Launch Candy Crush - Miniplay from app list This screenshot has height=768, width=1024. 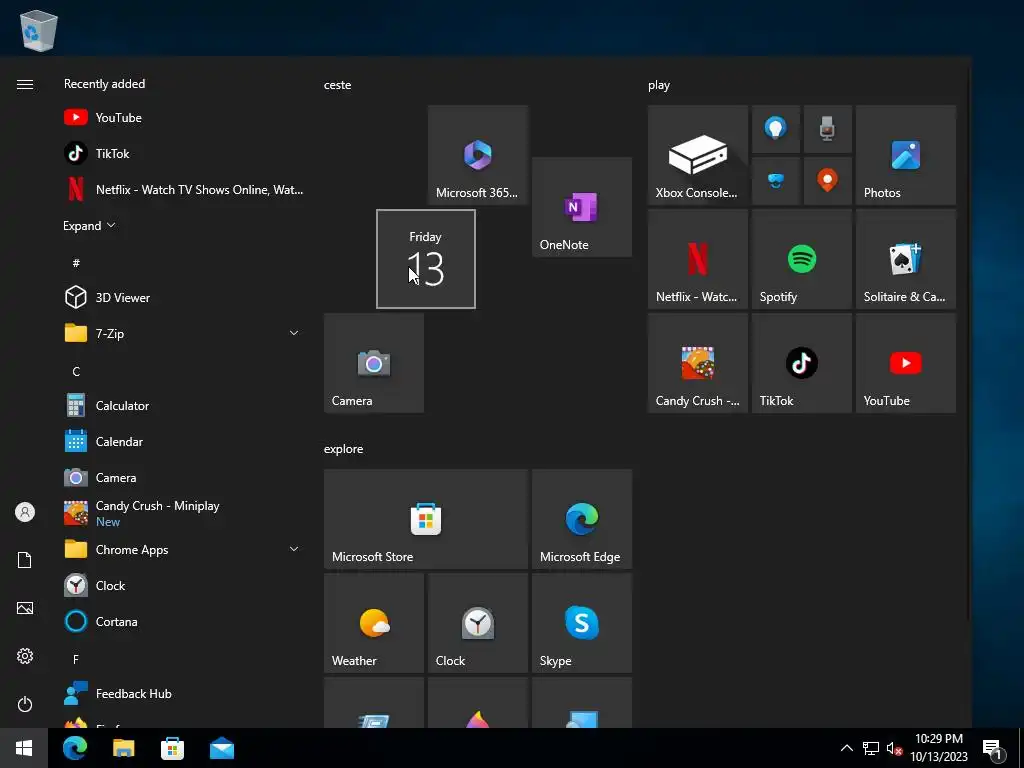point(183,513)
